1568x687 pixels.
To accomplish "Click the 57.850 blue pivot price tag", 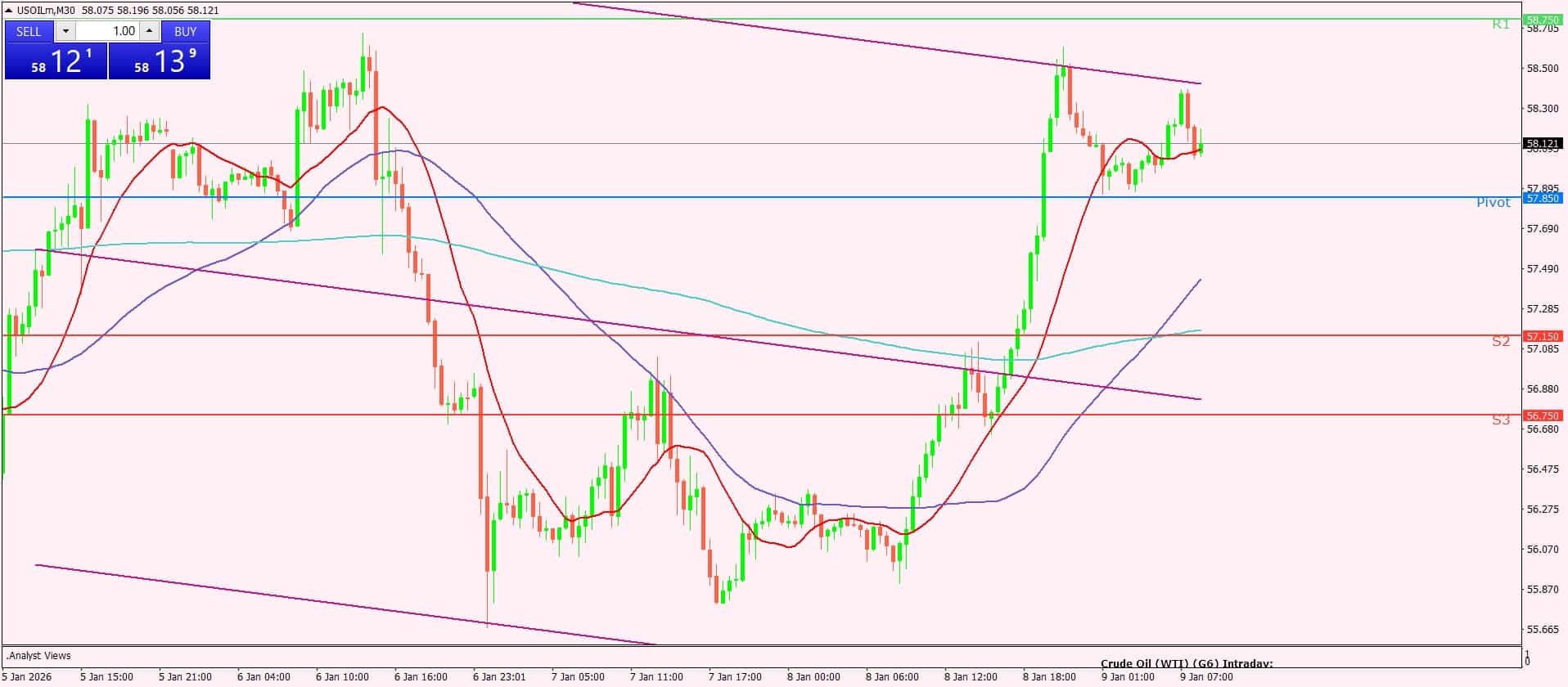I will [1543, 198].
